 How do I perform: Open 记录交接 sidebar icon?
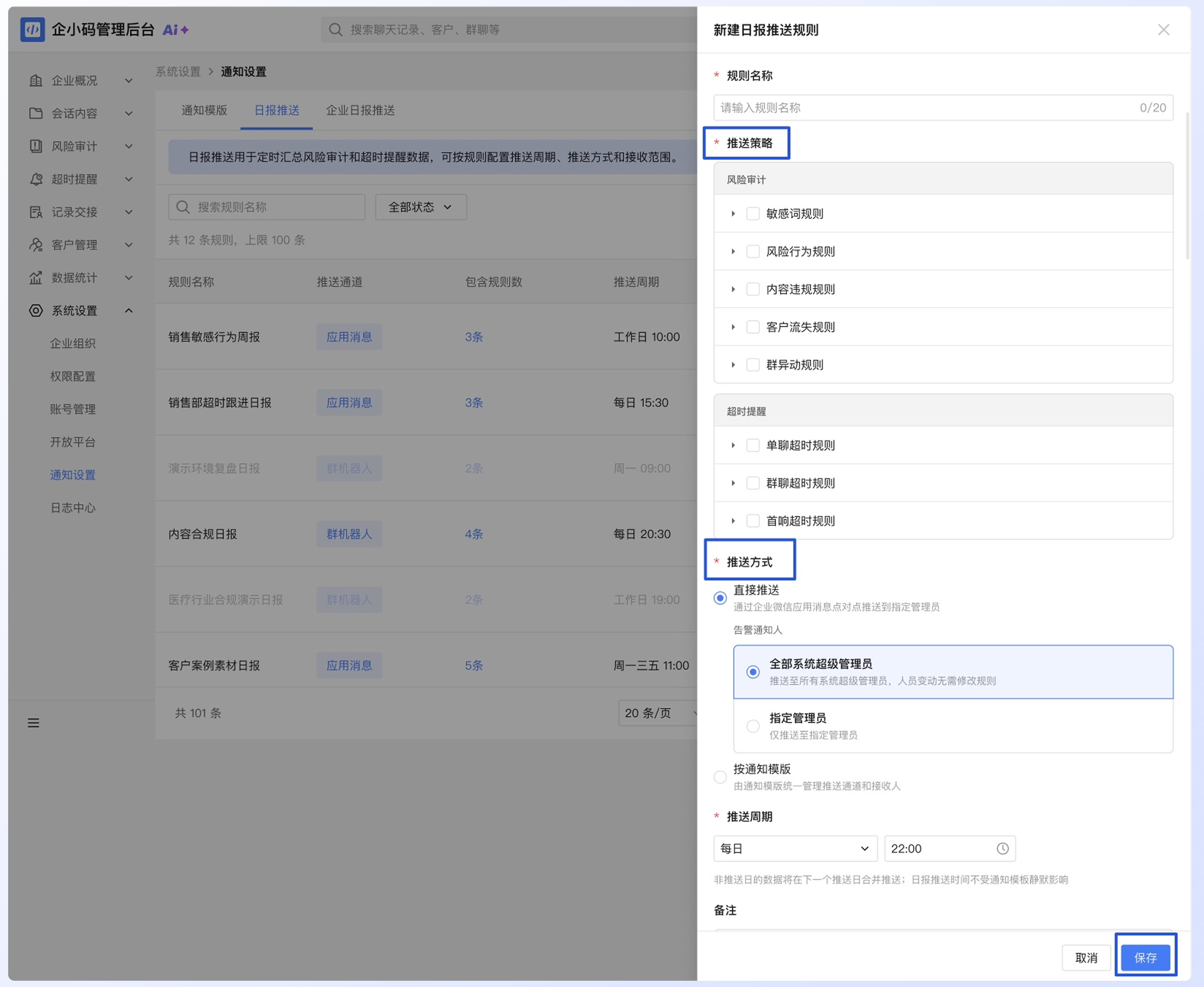[x=36, y=212]
